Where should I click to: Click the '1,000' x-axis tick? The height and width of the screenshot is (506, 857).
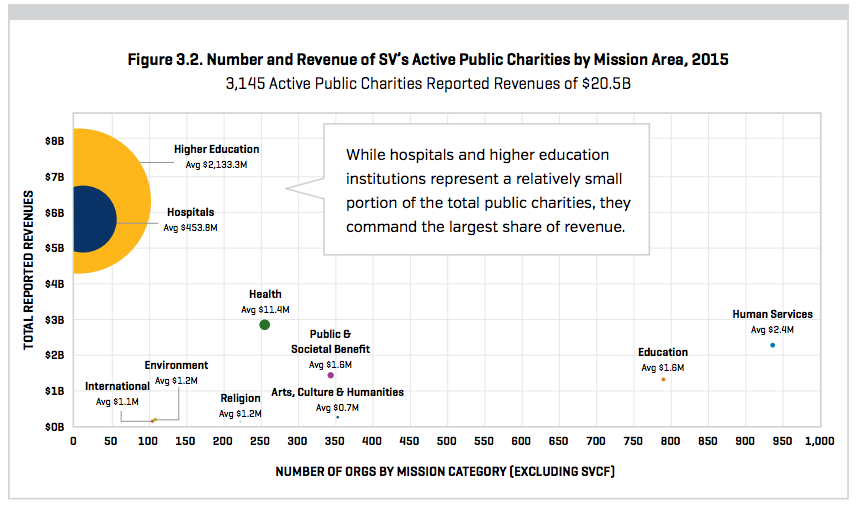tap(819, 441)
